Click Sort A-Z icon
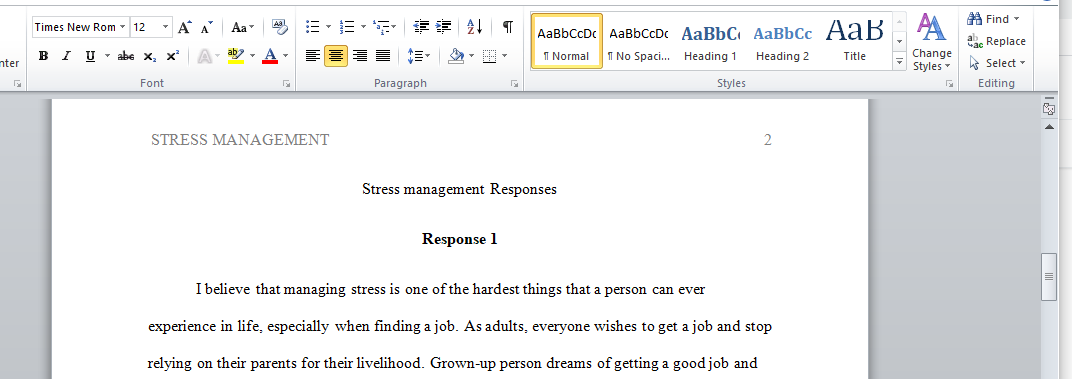The width and height of the screenshot is (1072, 379). click(475, 27)
